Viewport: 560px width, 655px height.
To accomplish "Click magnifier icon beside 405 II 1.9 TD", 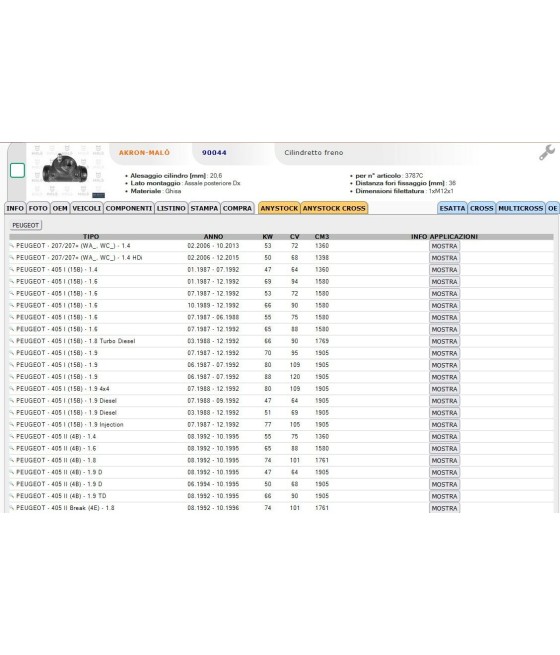I will (x=12, y=496).
